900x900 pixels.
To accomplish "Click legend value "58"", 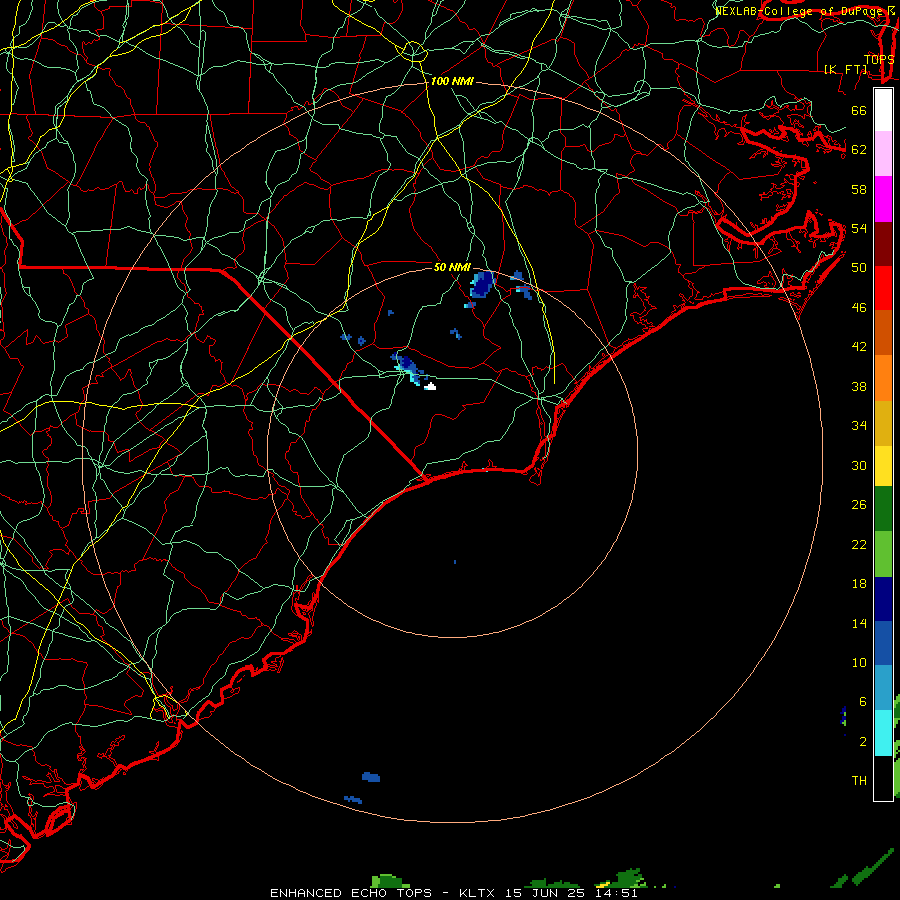I will [x=859, y=189].
